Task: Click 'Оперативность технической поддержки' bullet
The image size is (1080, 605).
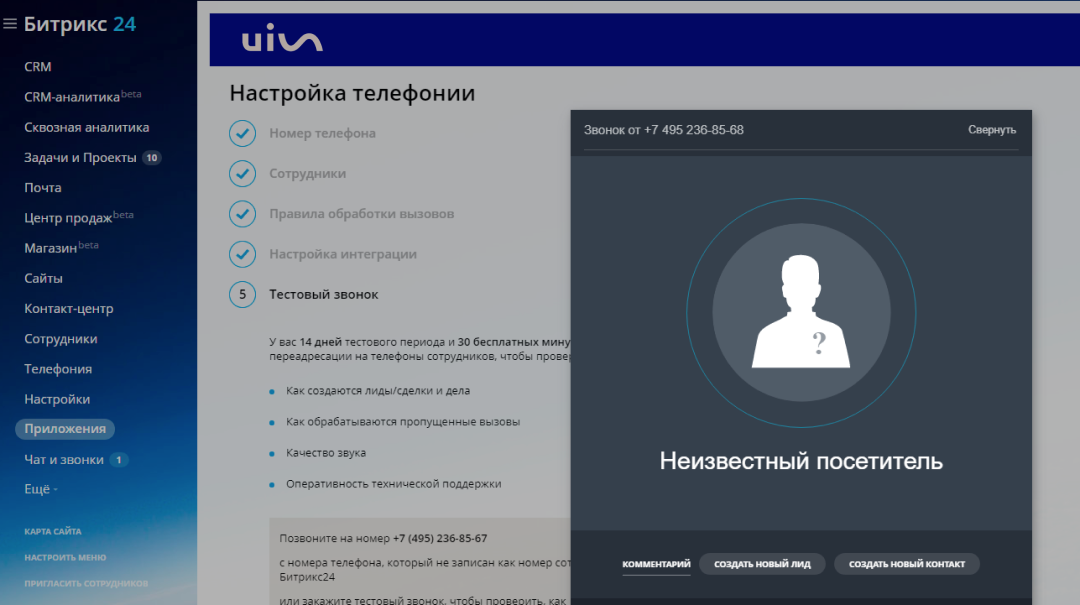Action: tap(394, 484)
